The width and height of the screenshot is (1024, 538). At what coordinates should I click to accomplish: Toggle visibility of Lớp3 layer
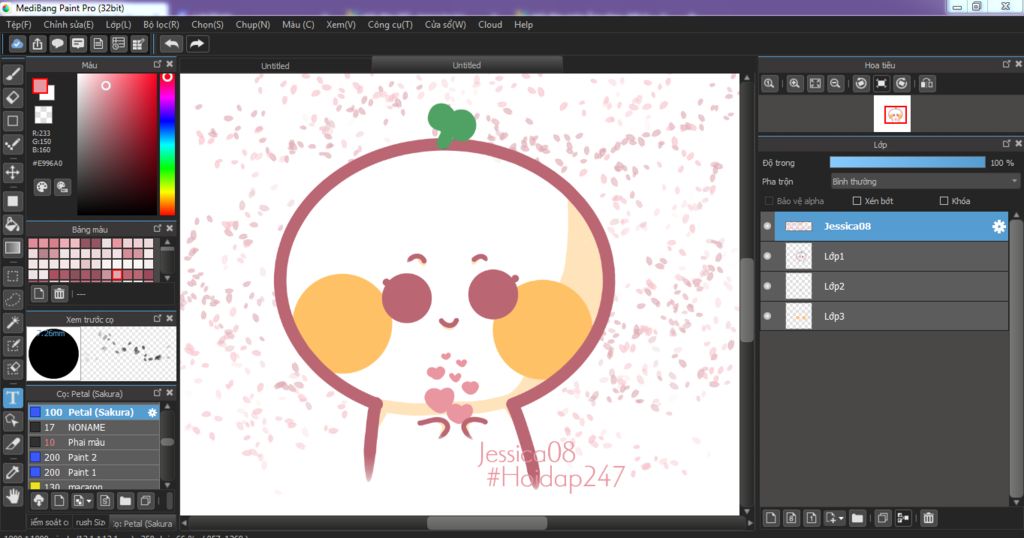click(x=767, y=316)
